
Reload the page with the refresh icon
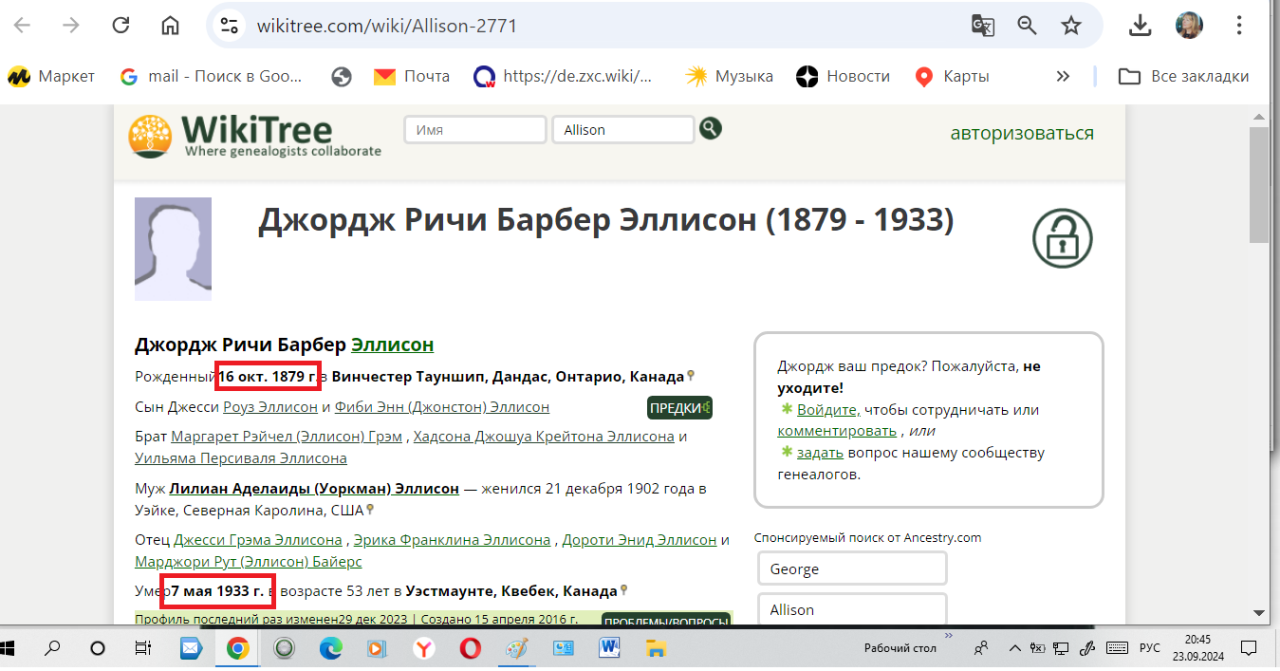click(121, 26)
